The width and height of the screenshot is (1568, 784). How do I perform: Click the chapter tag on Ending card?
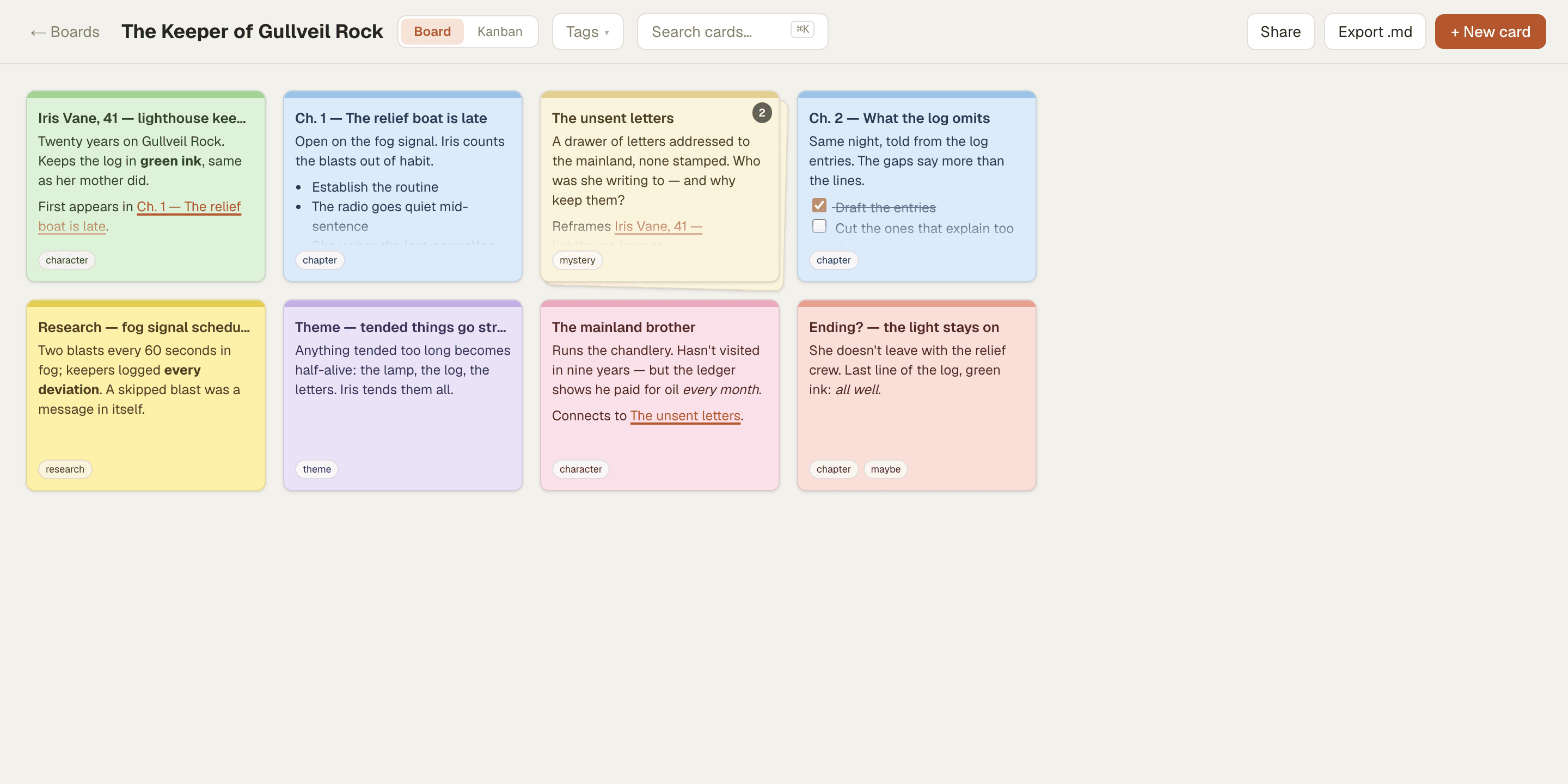tap(834, 469)
